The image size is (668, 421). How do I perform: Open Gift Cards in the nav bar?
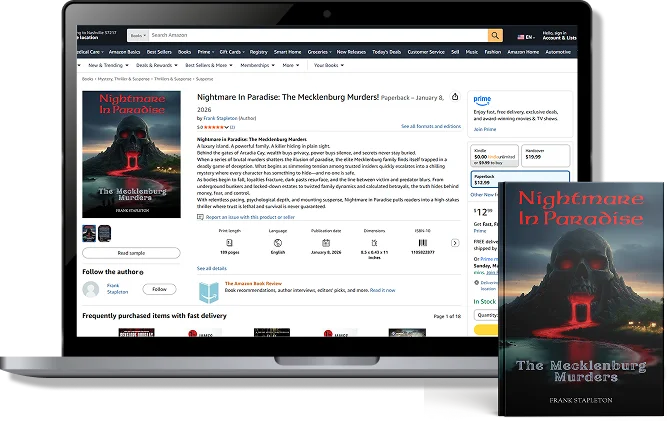pos(232,52)
